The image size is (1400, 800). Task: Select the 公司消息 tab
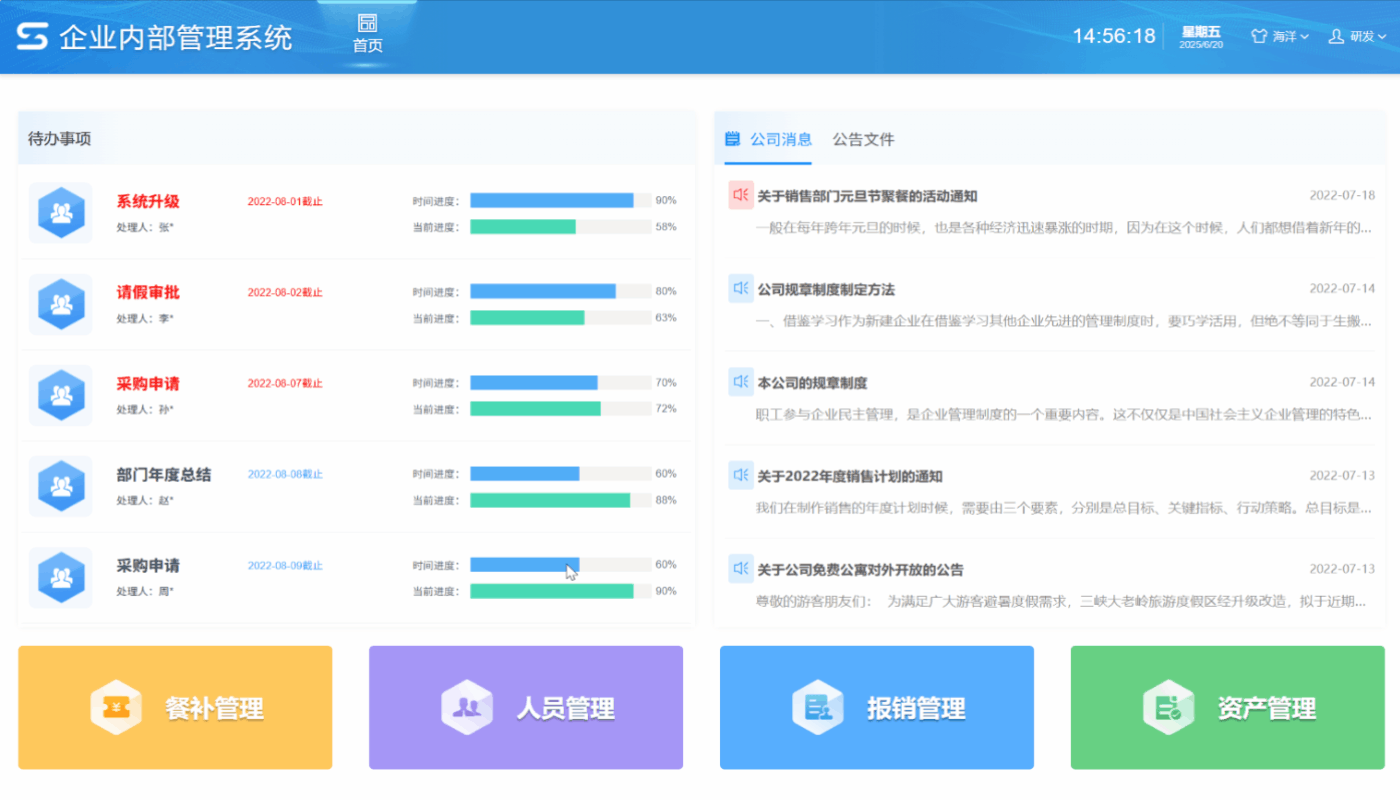click(780, 139)
